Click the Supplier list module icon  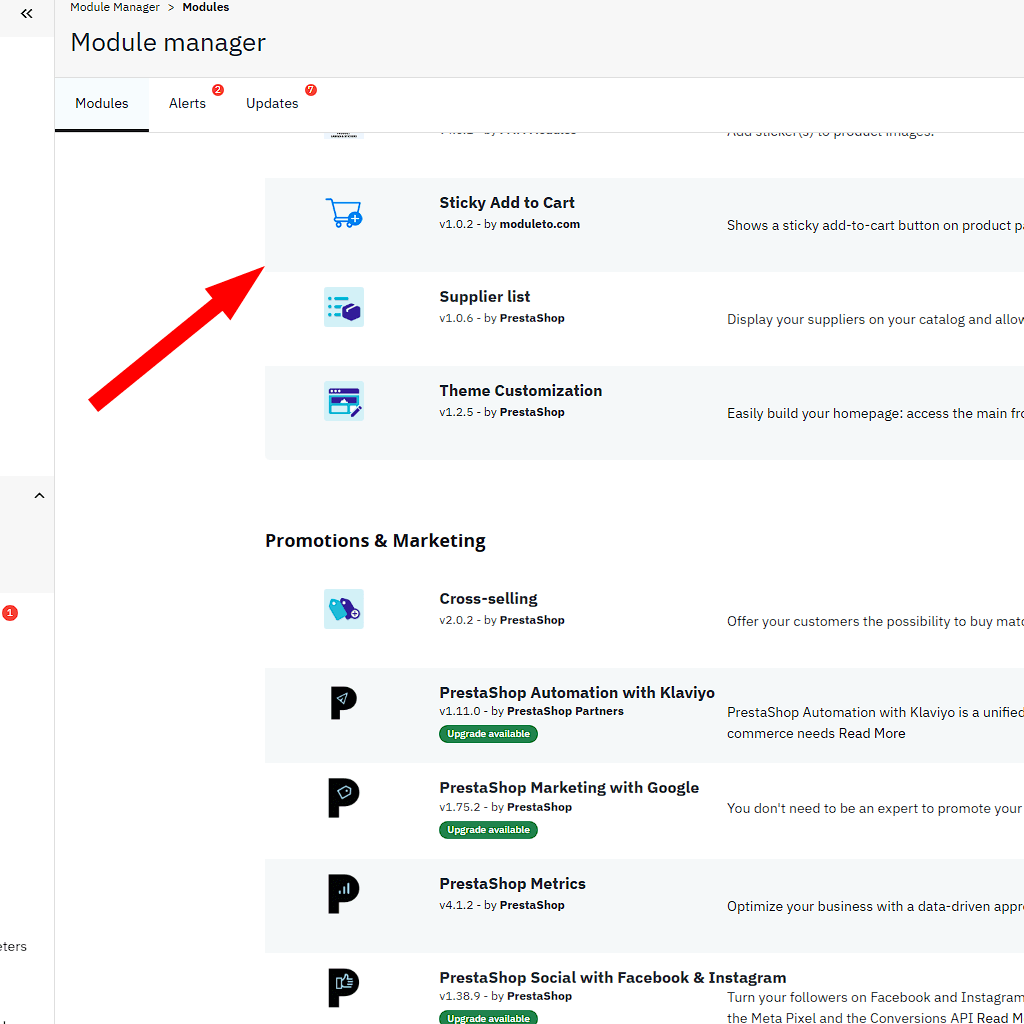344,307
